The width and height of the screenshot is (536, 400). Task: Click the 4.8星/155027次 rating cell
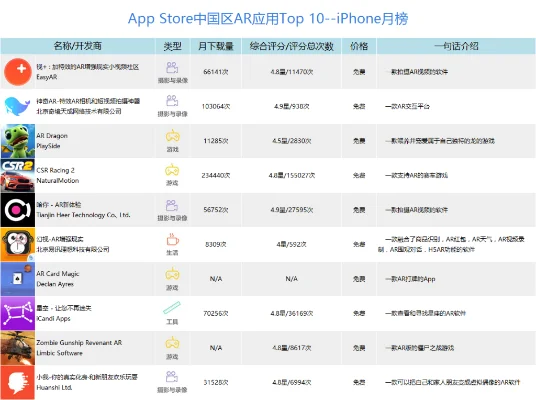tap(292, 175)
